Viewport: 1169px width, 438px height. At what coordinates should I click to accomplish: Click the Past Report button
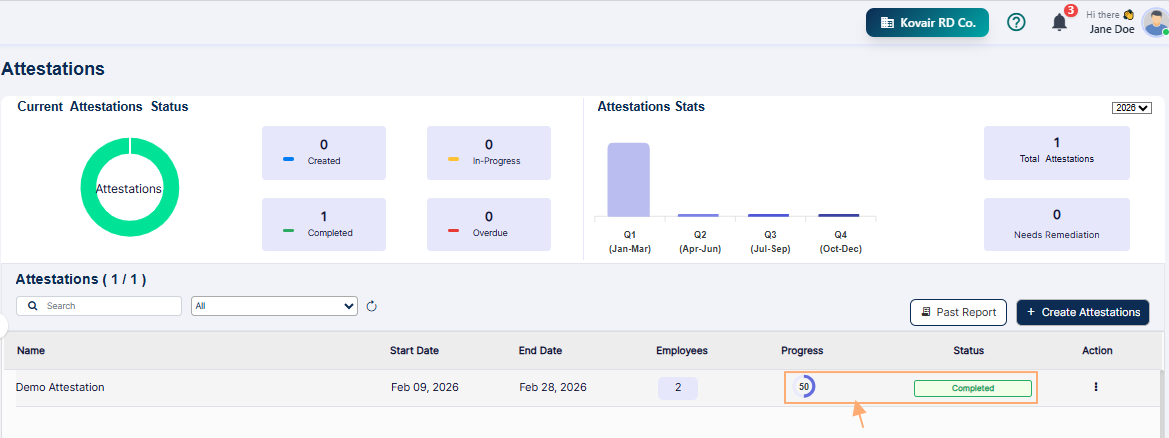coord(958,312)
